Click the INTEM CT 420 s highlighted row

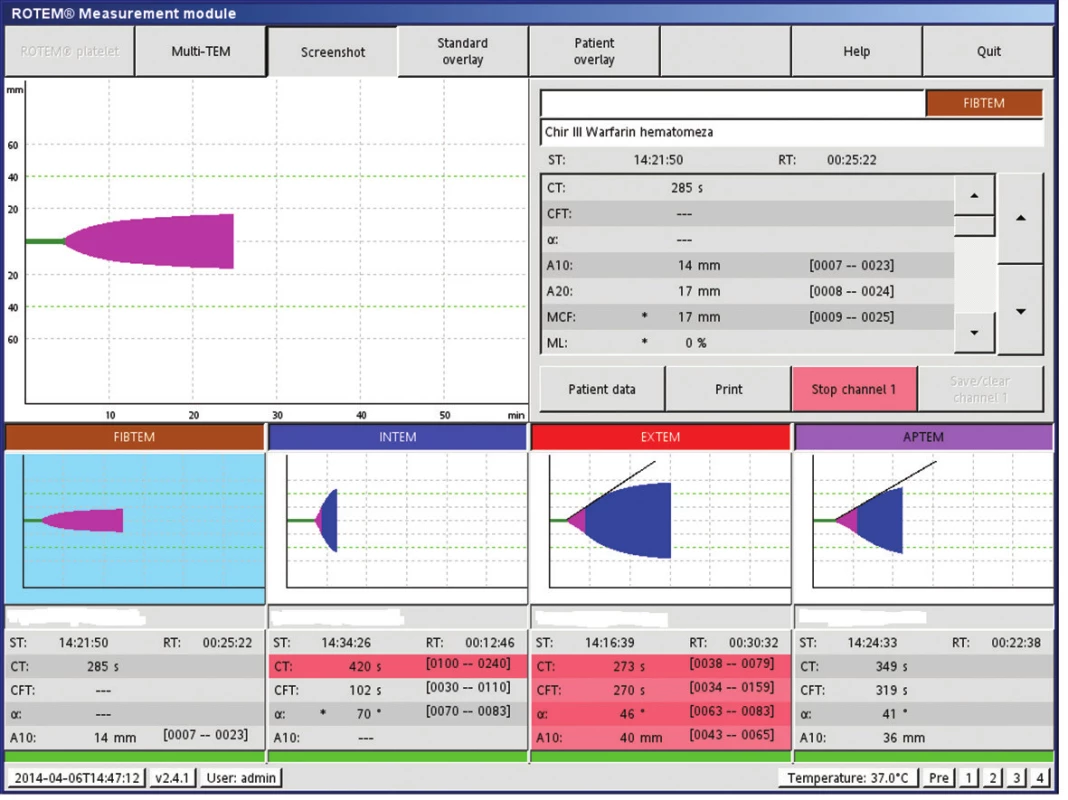(398, 667)
